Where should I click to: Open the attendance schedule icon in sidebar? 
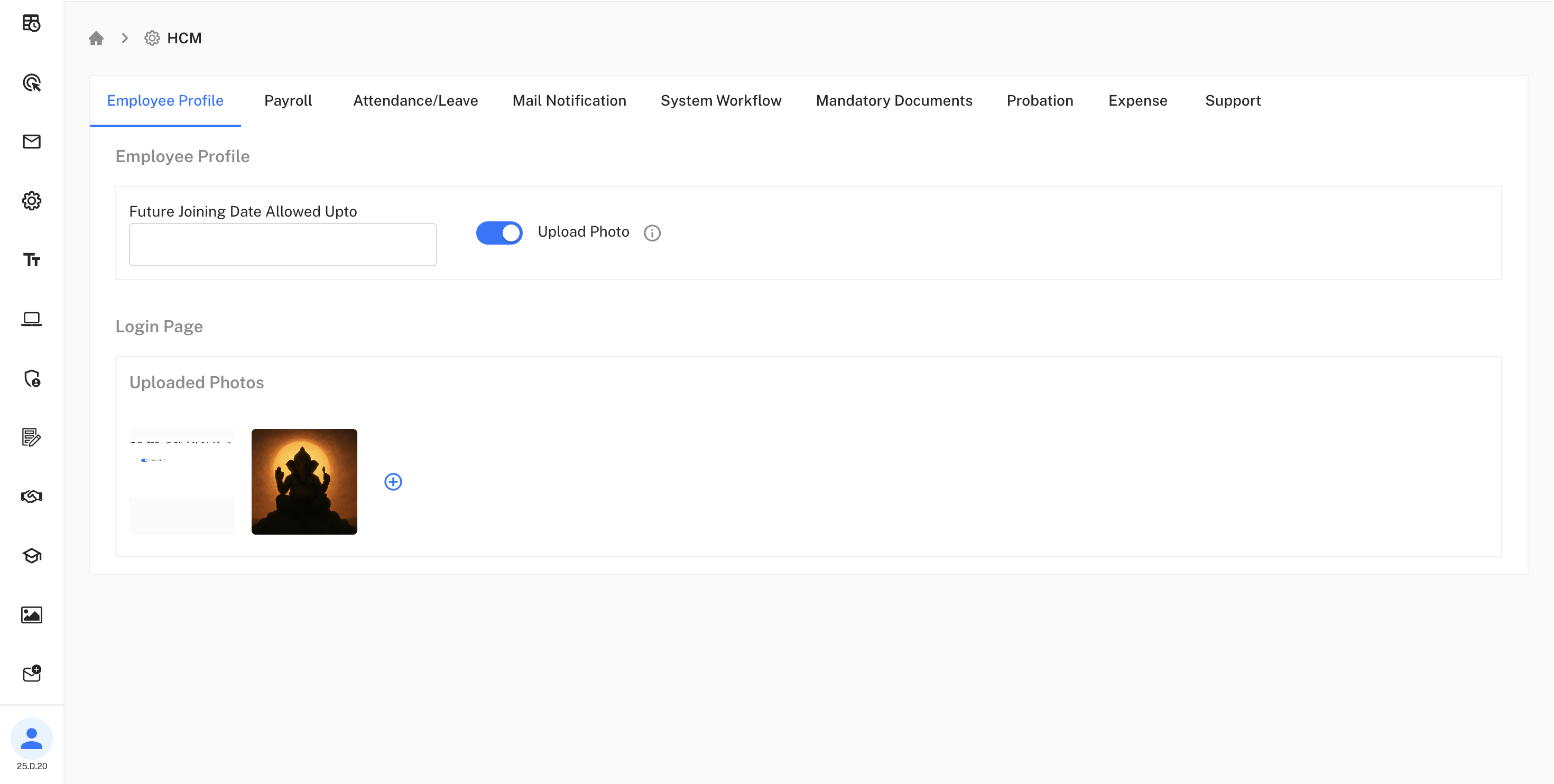pyautogui.click(x=31, y=23)
